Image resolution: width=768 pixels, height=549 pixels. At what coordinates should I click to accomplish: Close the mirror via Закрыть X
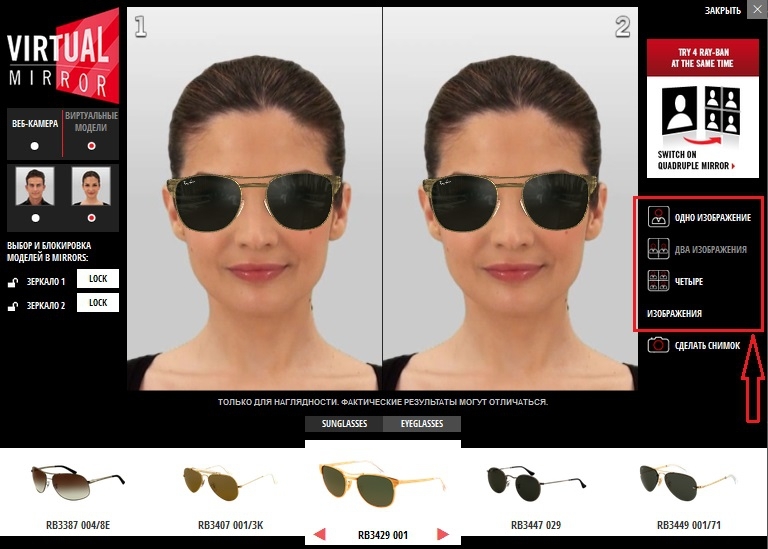pyautogui.click(x=757, y=10)
